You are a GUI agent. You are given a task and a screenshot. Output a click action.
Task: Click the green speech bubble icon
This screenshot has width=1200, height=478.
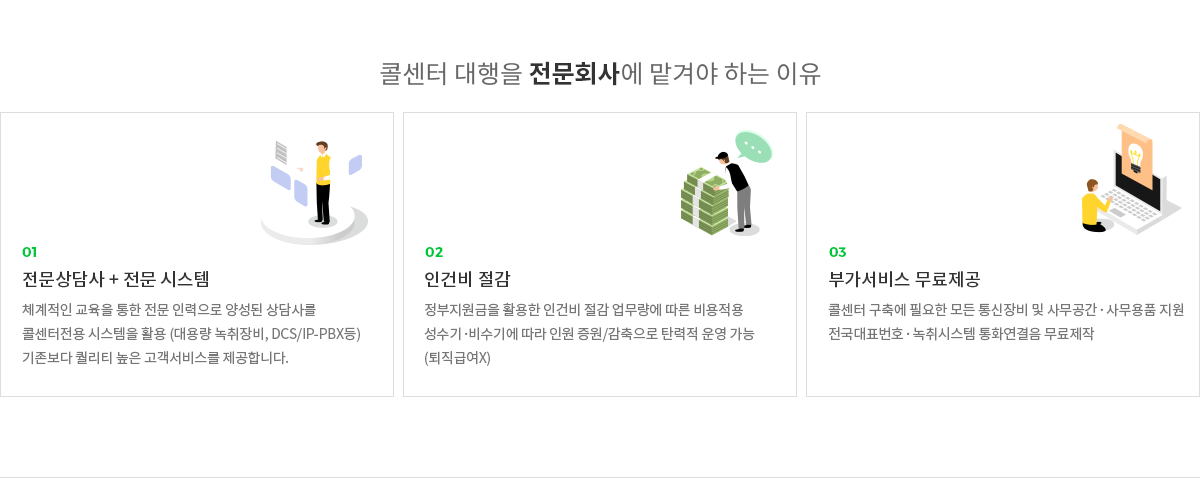pyautogui.click(x=753, y=147)
